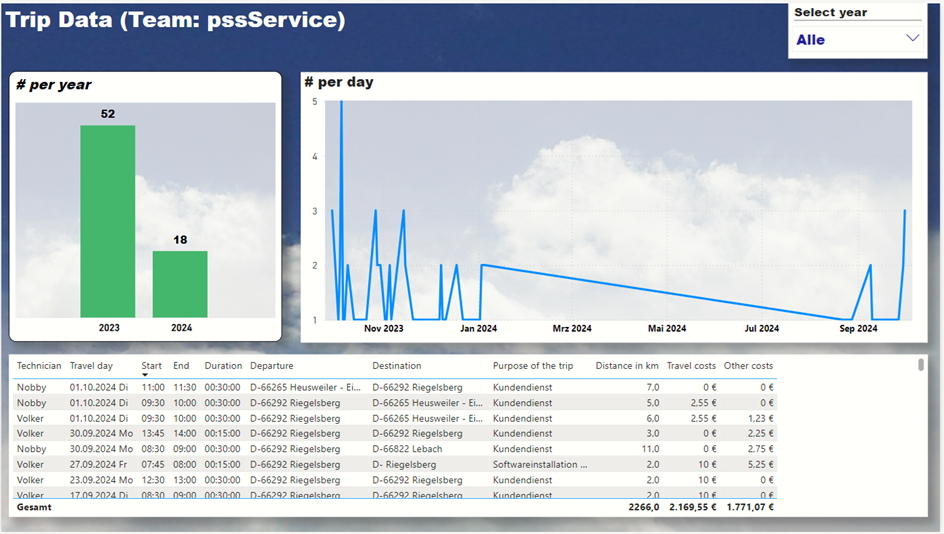
Task: Click the Departure column header
Action: (x=272, y=366)
